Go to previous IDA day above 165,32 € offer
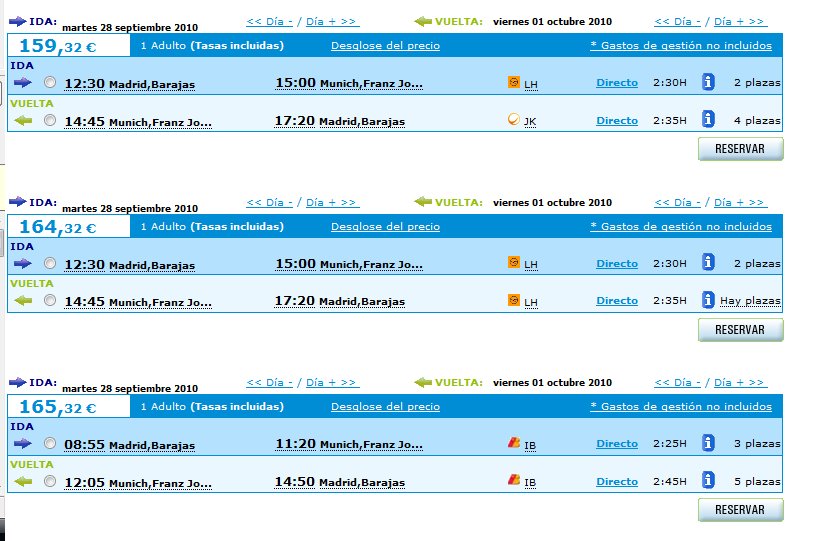813x541 pixels. tap(270, 383)
